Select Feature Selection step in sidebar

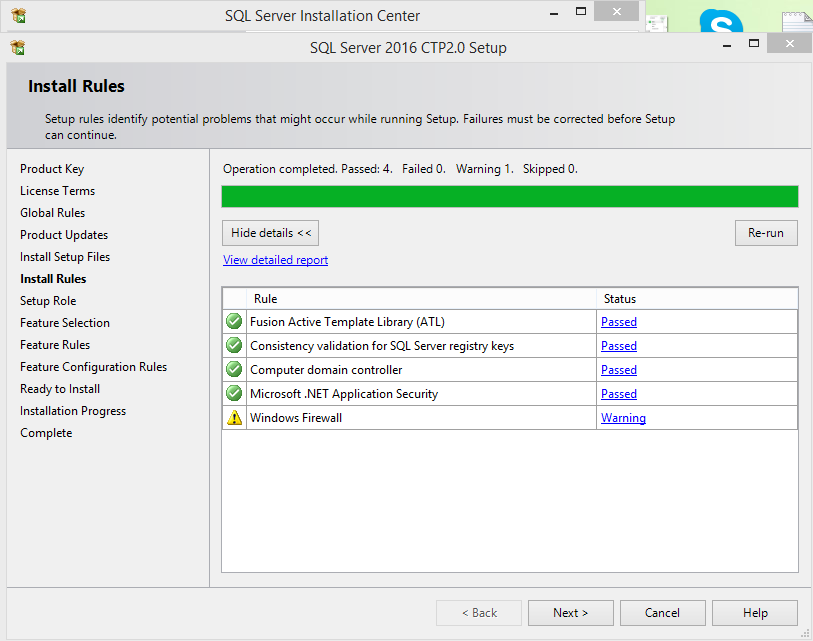click(65, 323)
